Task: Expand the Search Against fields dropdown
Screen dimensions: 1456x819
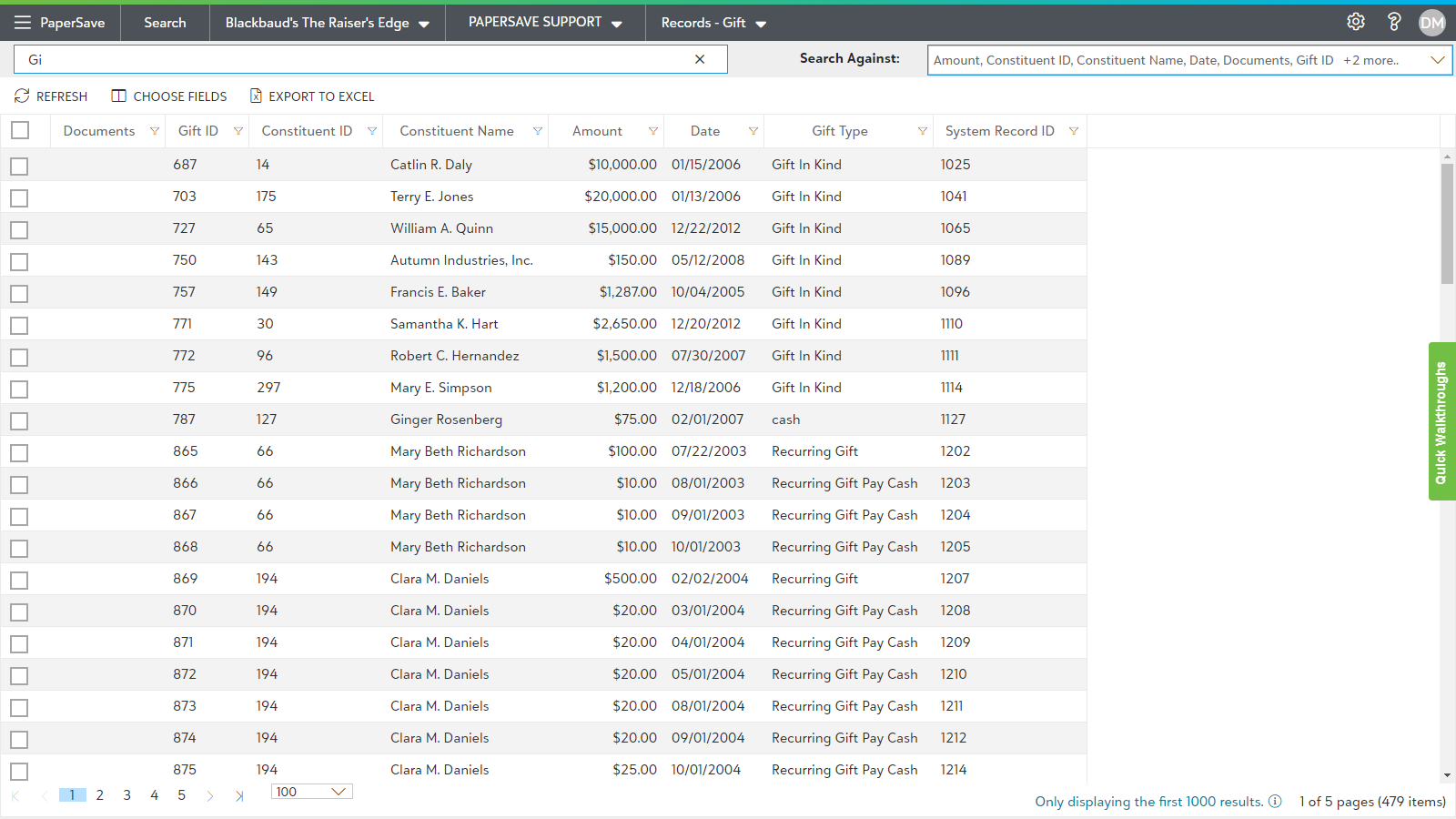Action: click(x=1437, y=60)
